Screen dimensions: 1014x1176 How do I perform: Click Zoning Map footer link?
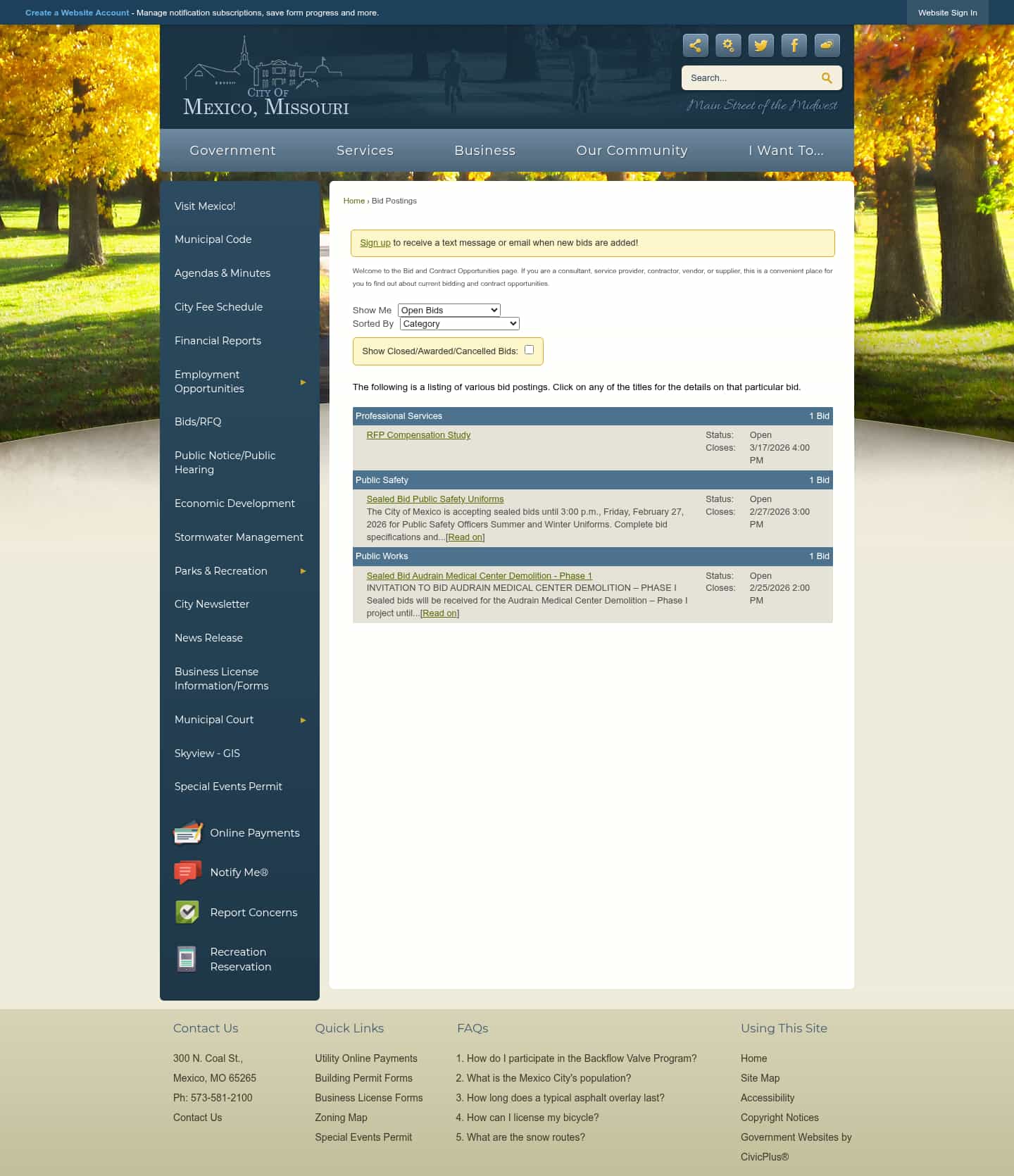click(341, 1118)
